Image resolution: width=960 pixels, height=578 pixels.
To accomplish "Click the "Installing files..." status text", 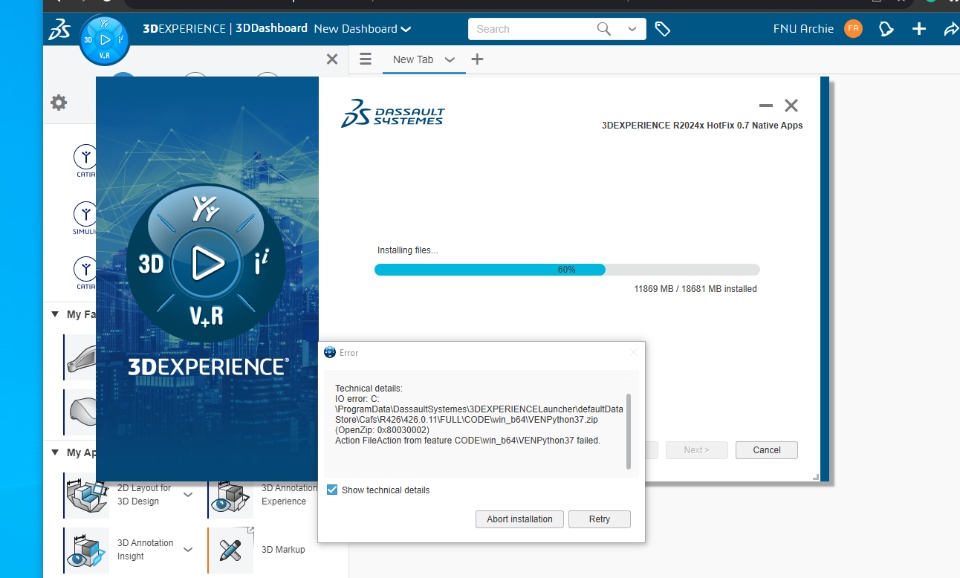I will tap(407, 250).
